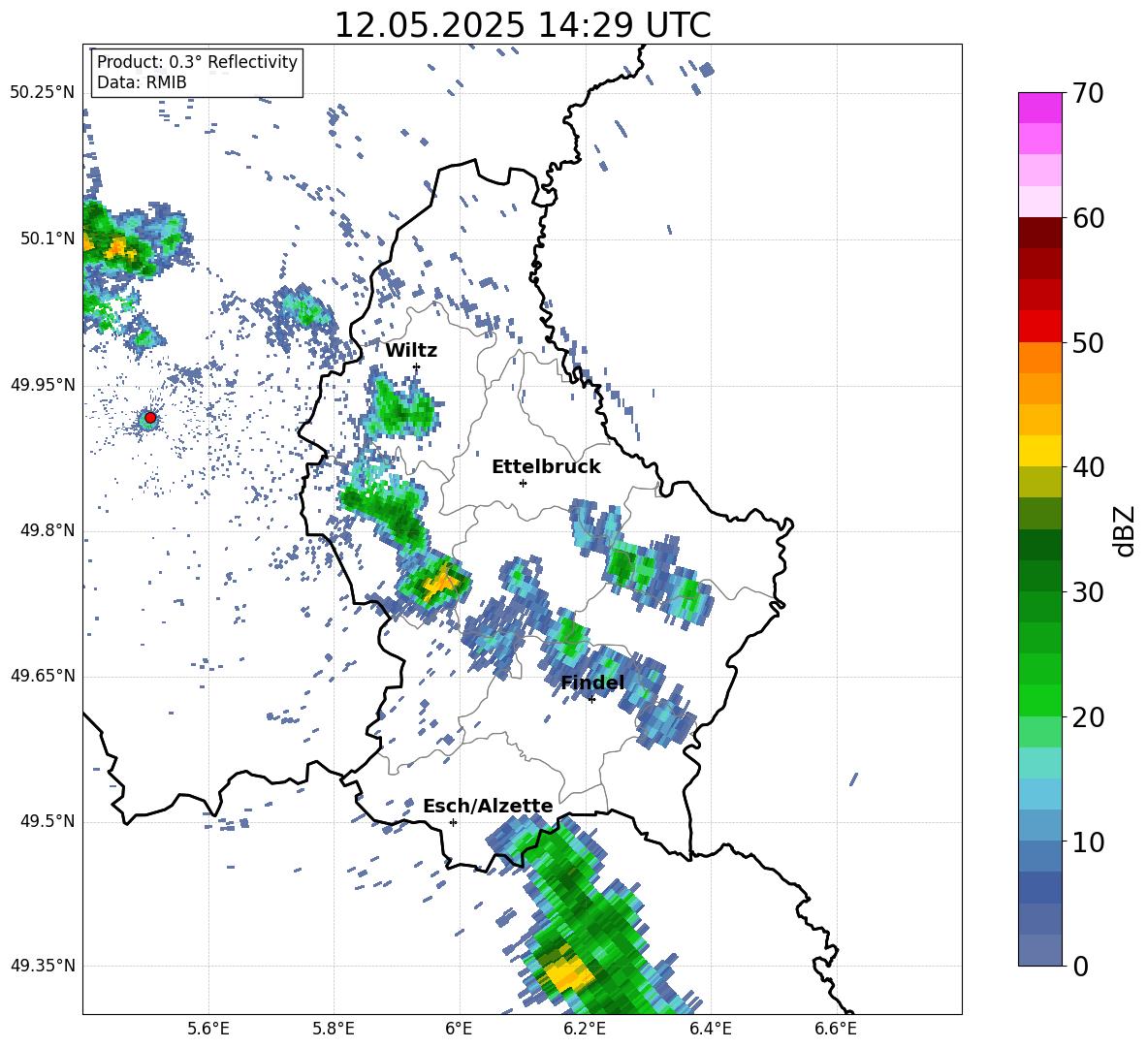Click the colorbar tick label 0

(x=1080, y=966)
